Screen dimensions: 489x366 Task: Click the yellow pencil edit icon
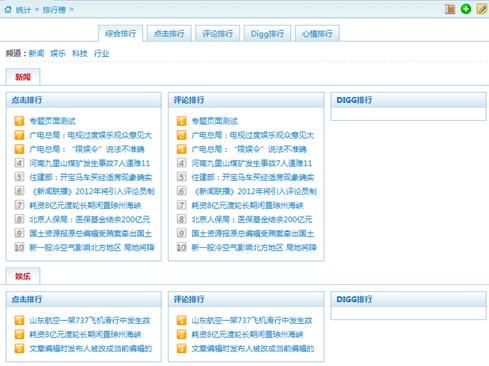pos(482,9)
